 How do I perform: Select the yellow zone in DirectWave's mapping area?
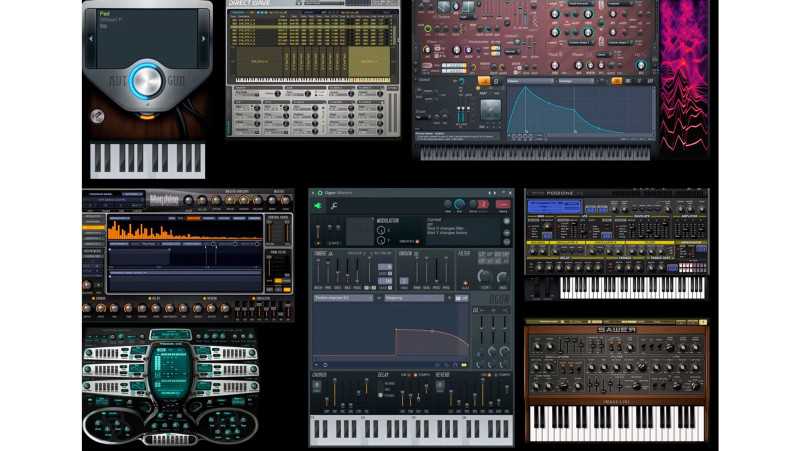(369, 62)
